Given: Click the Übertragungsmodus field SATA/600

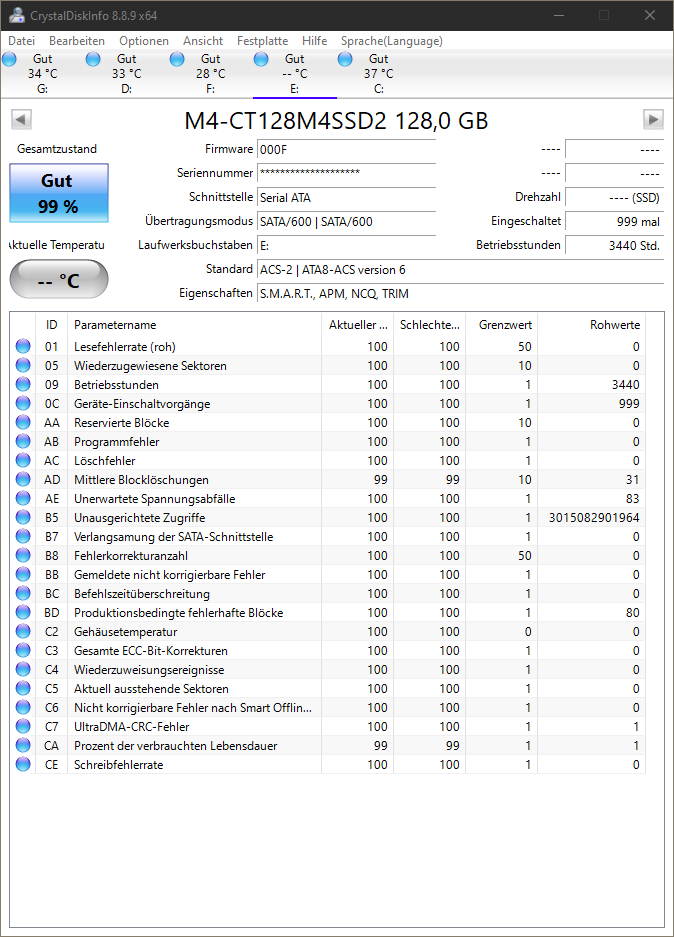Looking at the screenshot, I should (x=346, y=221).
